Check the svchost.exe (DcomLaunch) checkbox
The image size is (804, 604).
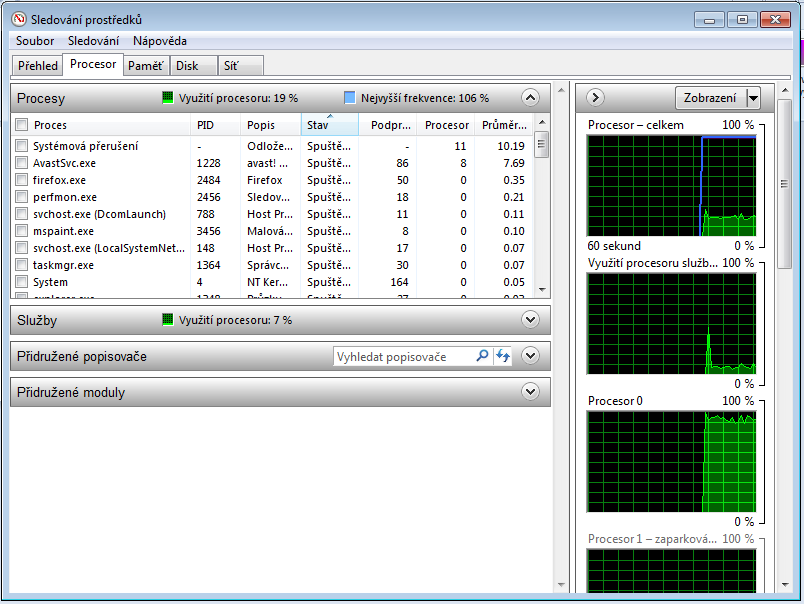click(x=22, y=214)
